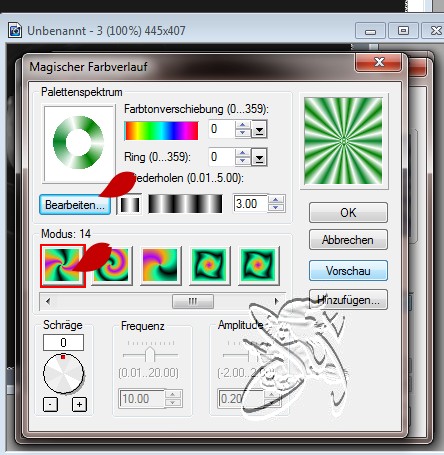
Task: Click the Bearbeiten... button
Action: tap(75, 205)
